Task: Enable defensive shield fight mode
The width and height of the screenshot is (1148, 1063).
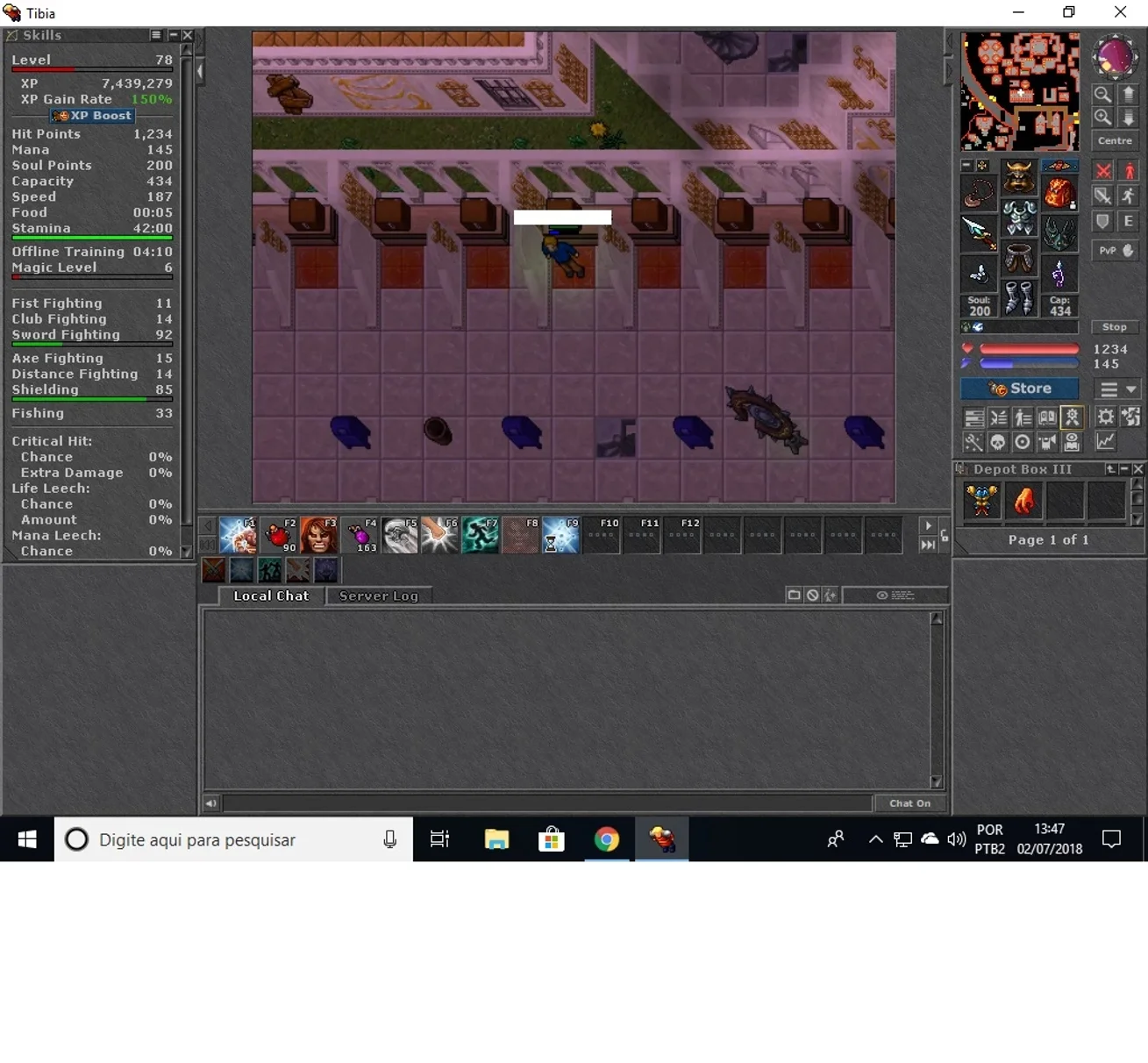Action: coord(1103,222)
